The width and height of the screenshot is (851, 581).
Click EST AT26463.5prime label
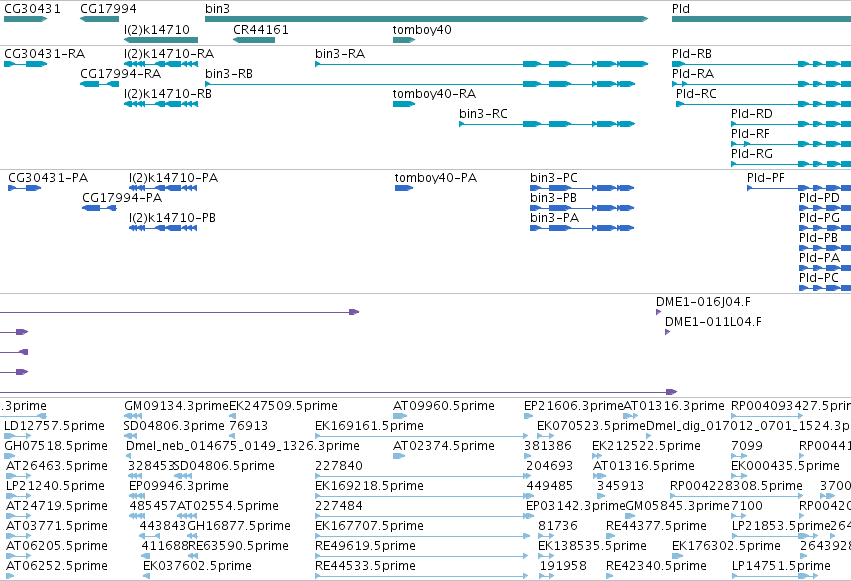point(57,467)
